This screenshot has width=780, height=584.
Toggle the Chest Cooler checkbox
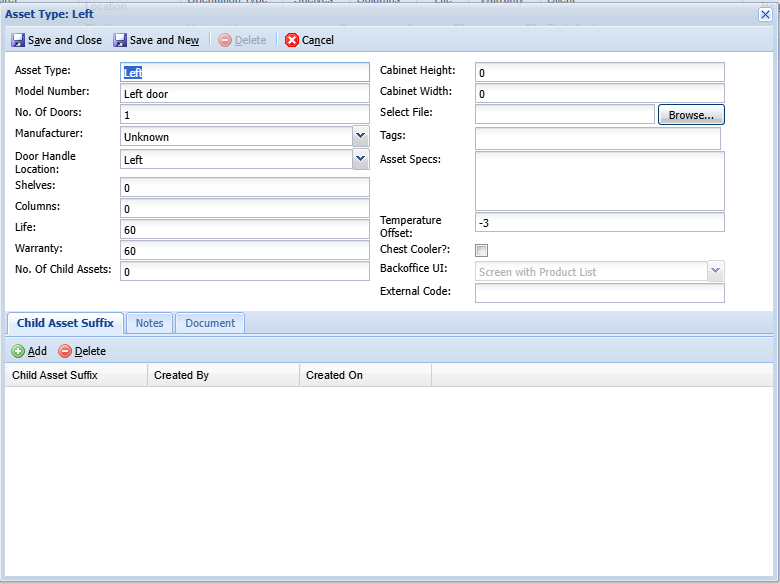click(481, 250)
